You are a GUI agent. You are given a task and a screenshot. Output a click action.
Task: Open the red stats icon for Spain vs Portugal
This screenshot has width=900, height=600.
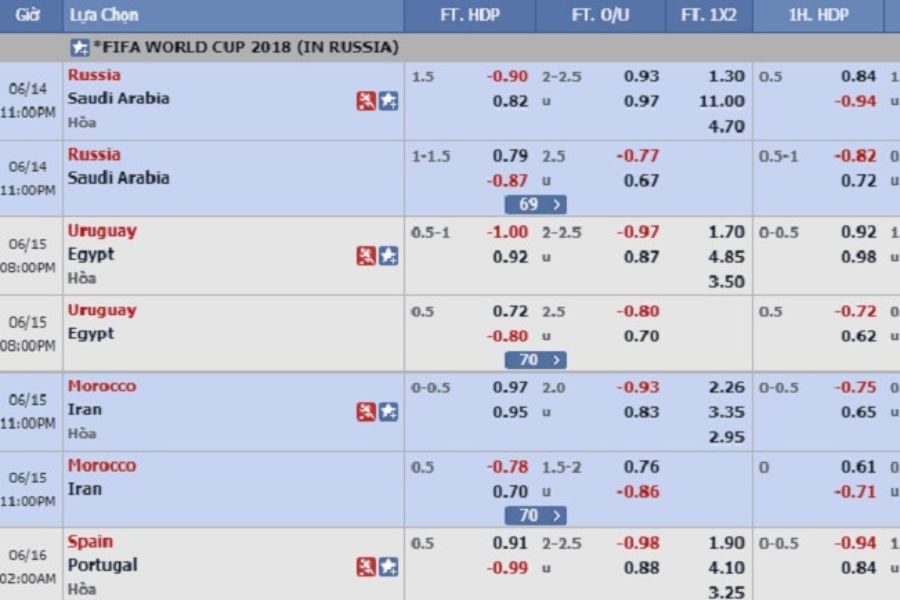[x=366, y=567]
